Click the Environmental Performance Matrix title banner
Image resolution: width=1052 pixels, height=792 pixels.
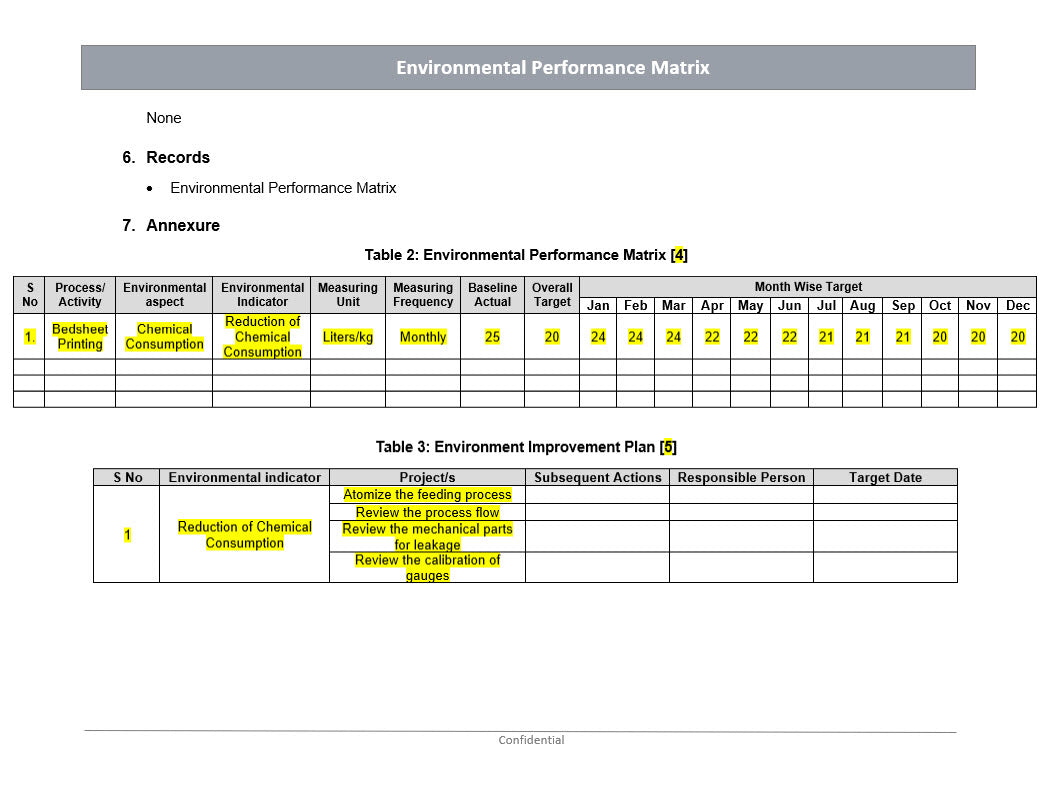(x=552, y=68)
